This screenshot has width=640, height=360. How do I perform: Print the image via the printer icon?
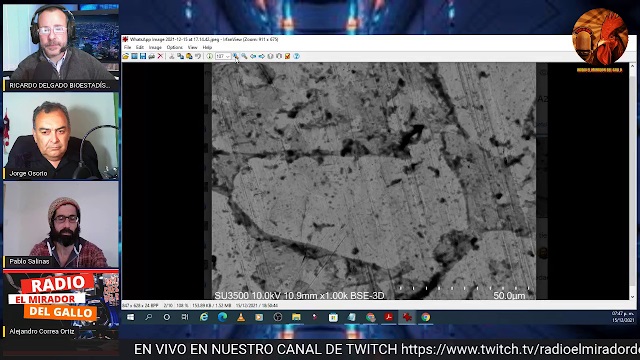pos(151,56)
